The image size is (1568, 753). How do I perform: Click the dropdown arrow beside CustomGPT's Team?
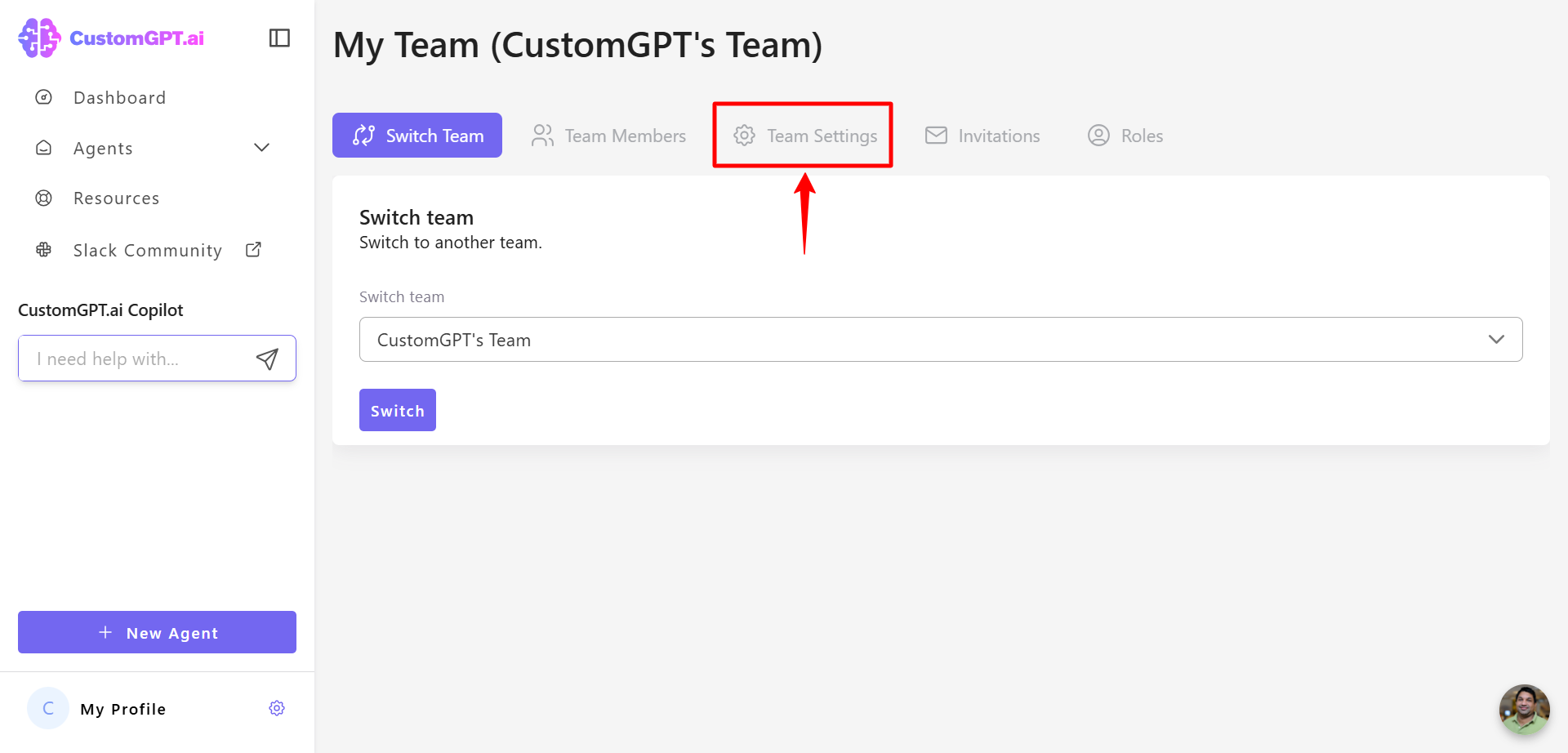tap(1496, 340)
